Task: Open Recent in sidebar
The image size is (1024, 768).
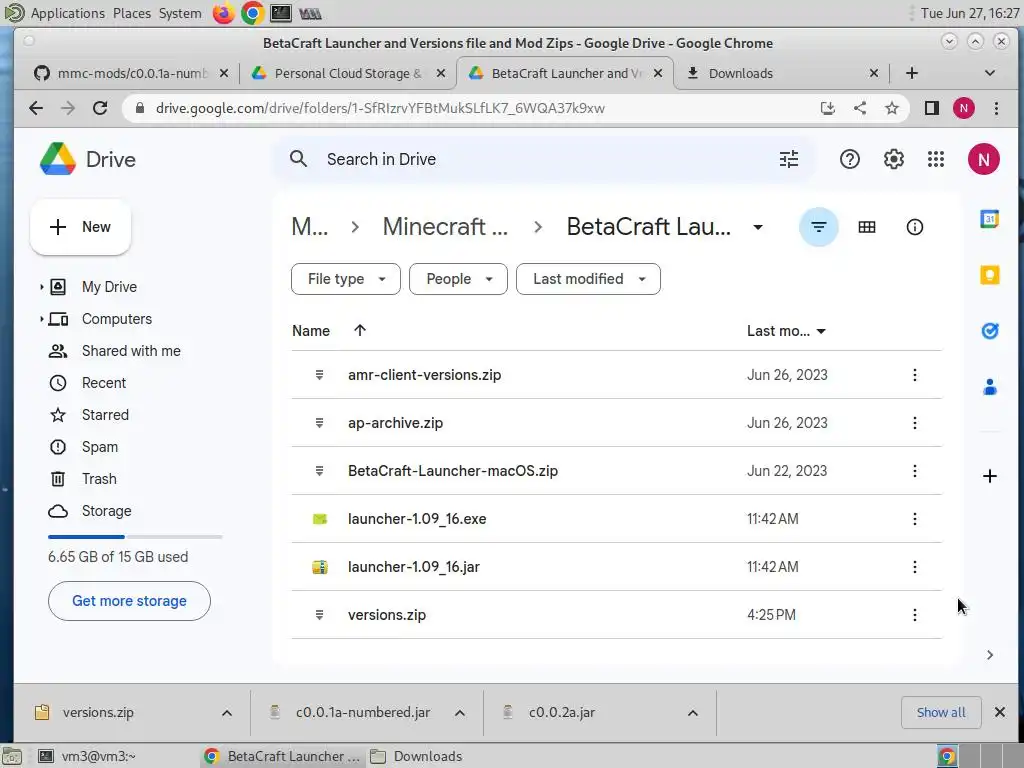Action: point(104,383)
